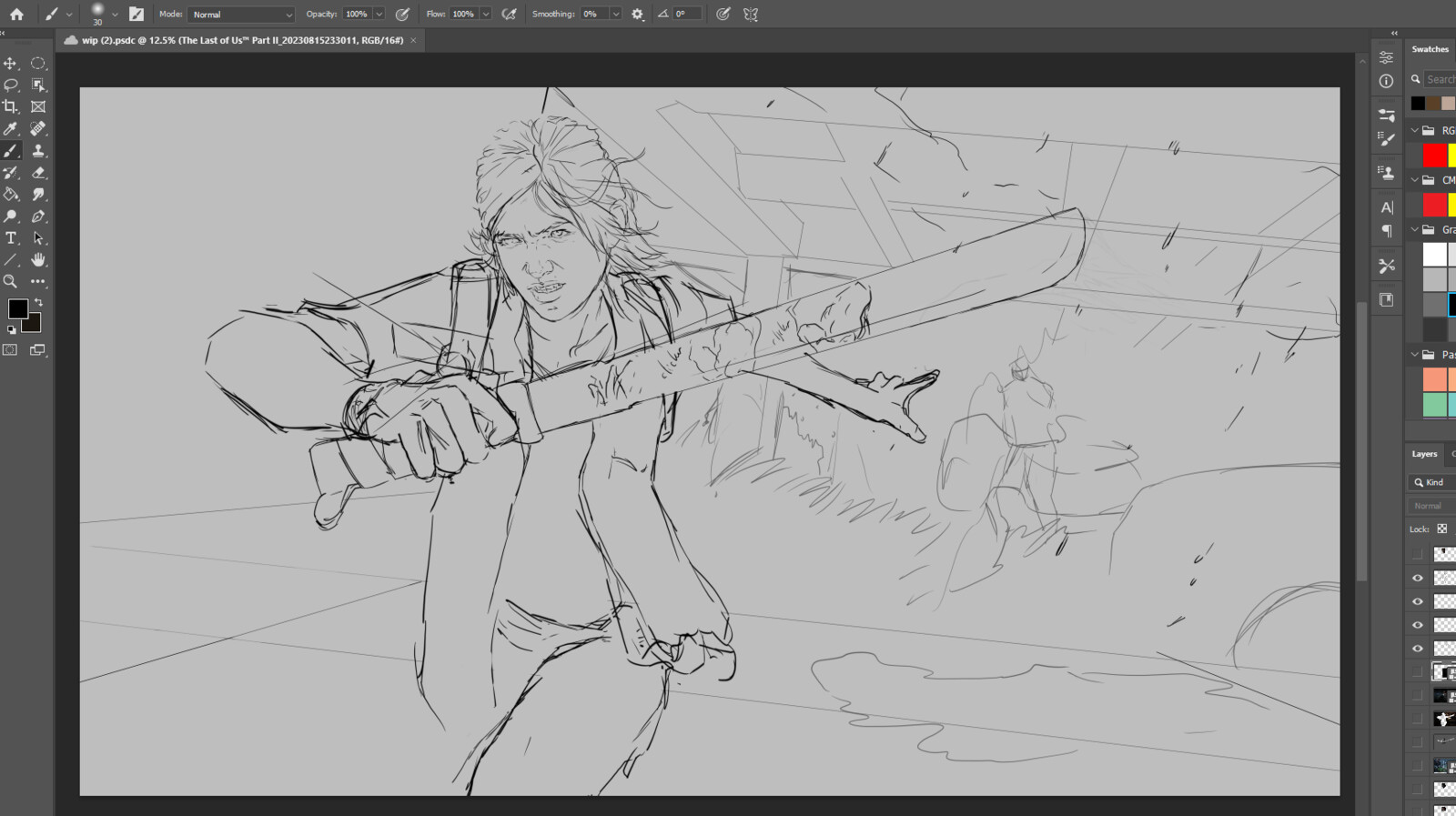This screenshot has height=816, width=1456.
Task: Click the brush angle input field
Action: point(687,15)
